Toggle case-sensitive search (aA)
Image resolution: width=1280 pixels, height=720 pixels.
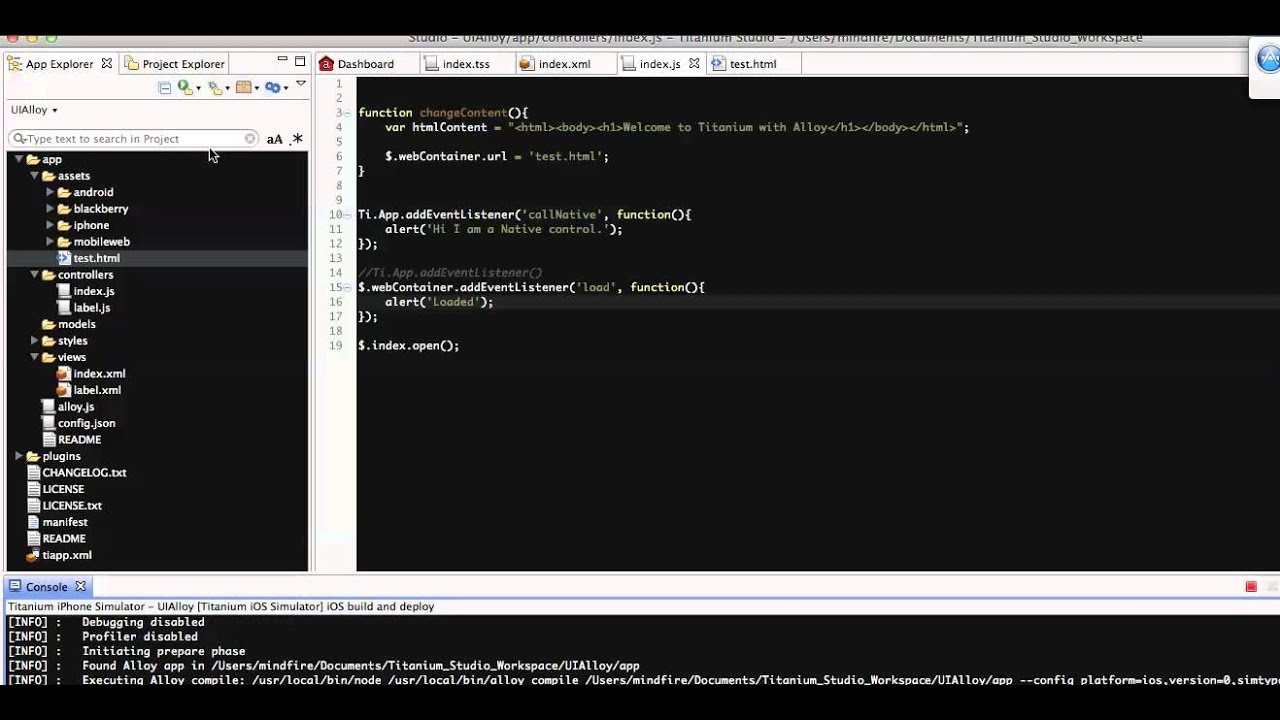[x=274, y=139]
